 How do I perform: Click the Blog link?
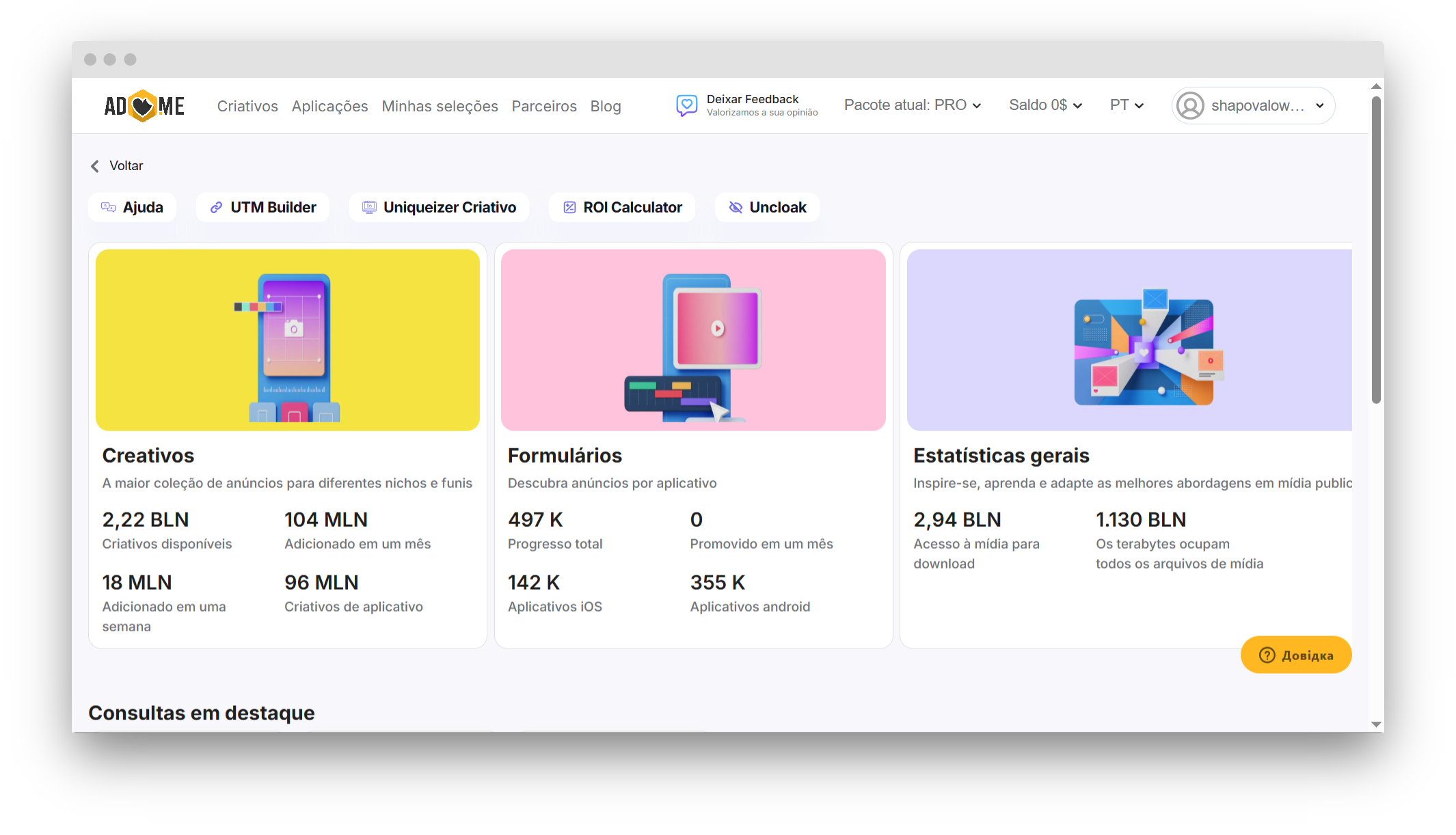coord(606,106)
